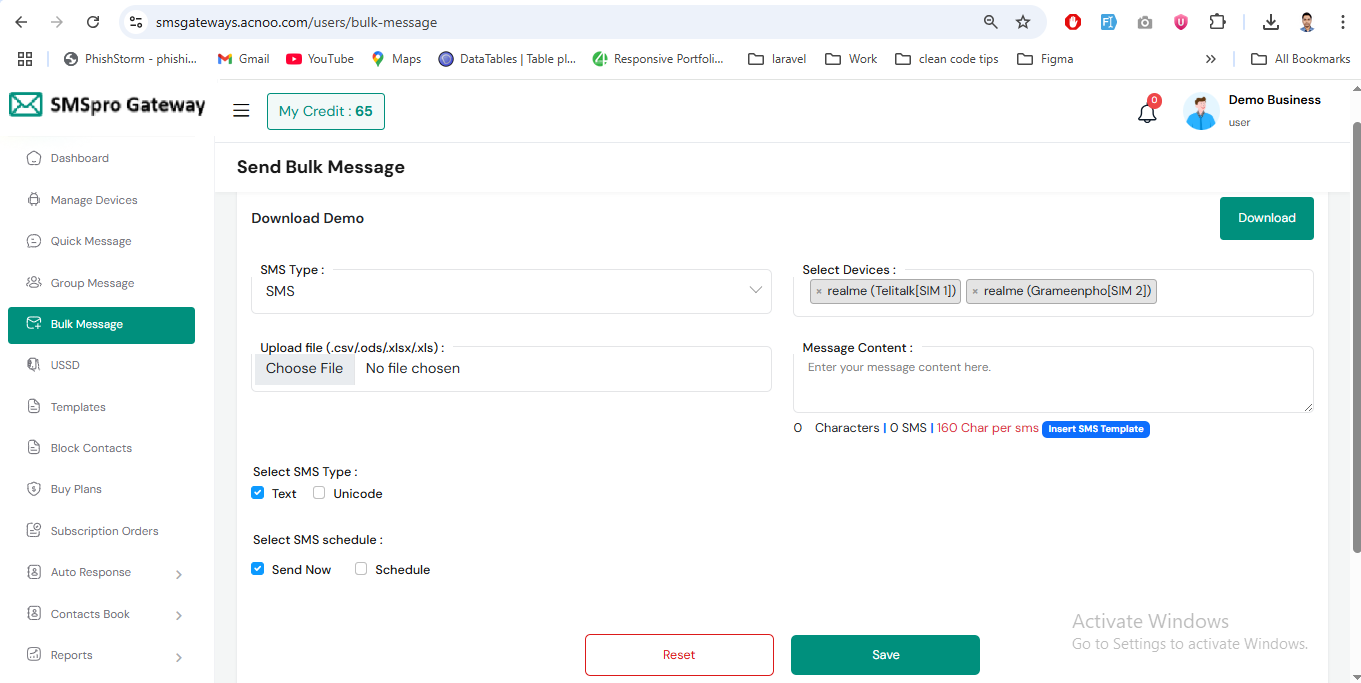Toggle sidebar with hamburger menu icon
Viewport: 1361px width, 683px height.
(241, 111)
